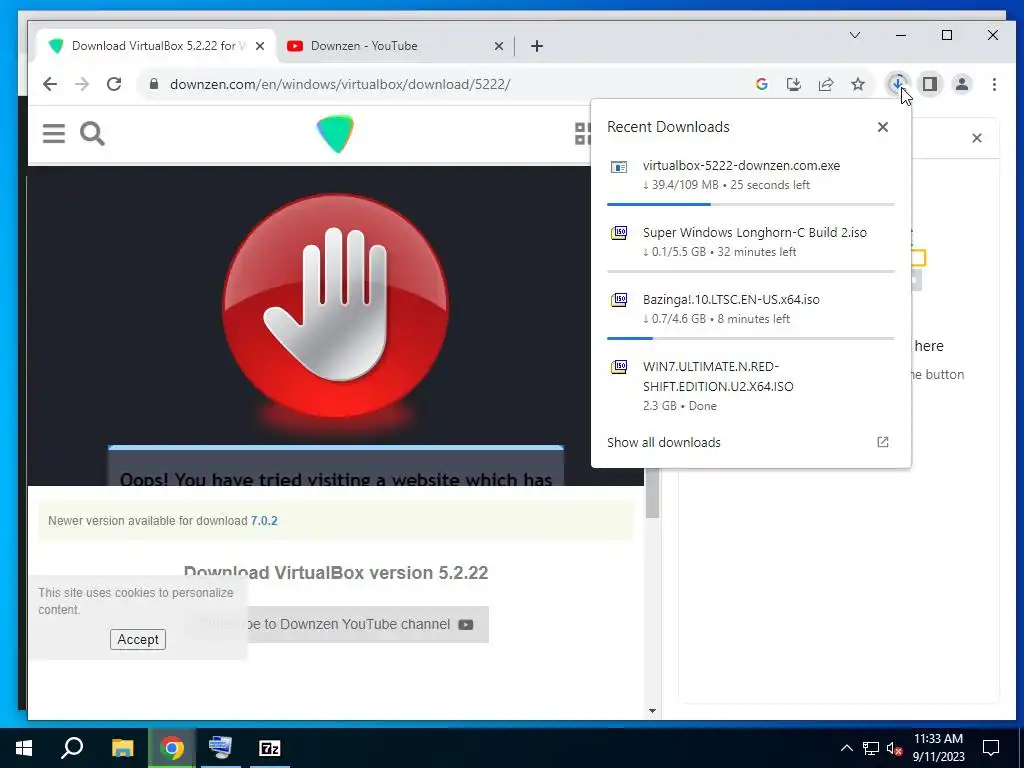Click the padlock site info icon

coord(154,84)
